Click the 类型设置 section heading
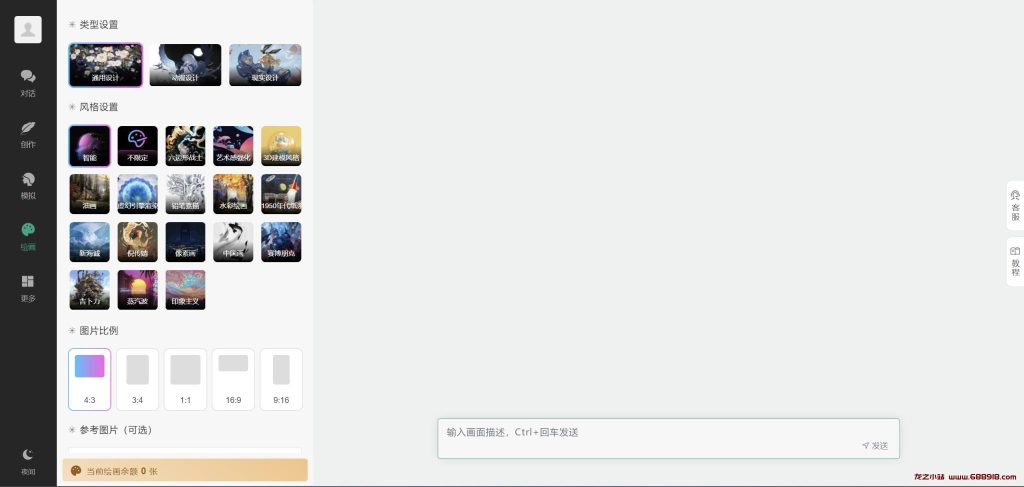The width and height of the screenshot is (1024, 487). [99, 25]
